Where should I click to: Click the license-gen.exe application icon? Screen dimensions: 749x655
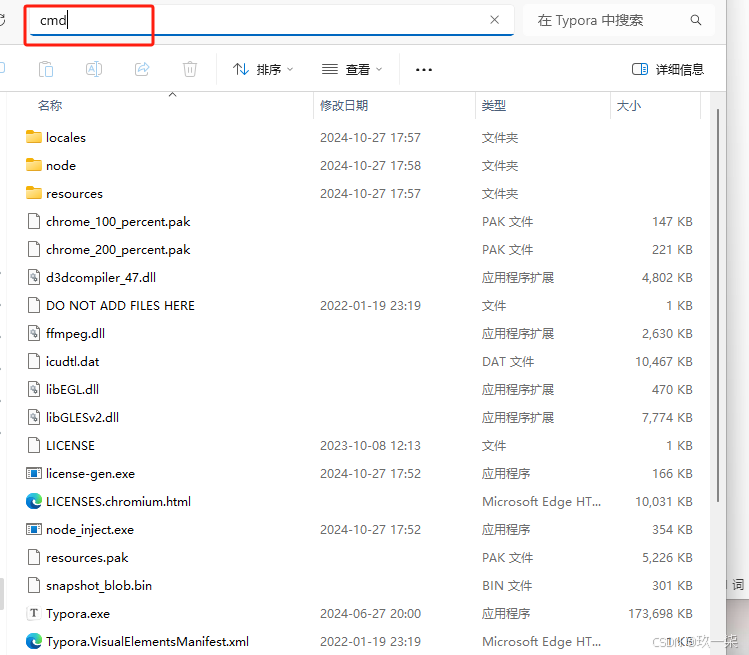pyautogui.click(x=33, y=473)
